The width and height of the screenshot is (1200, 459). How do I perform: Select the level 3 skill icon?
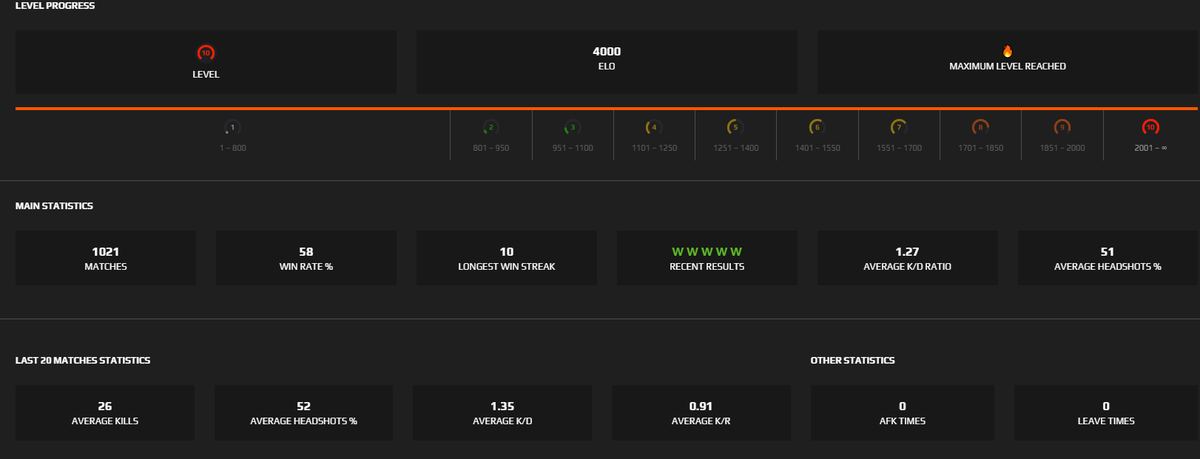pyautogui.click(x=572, y=128)
